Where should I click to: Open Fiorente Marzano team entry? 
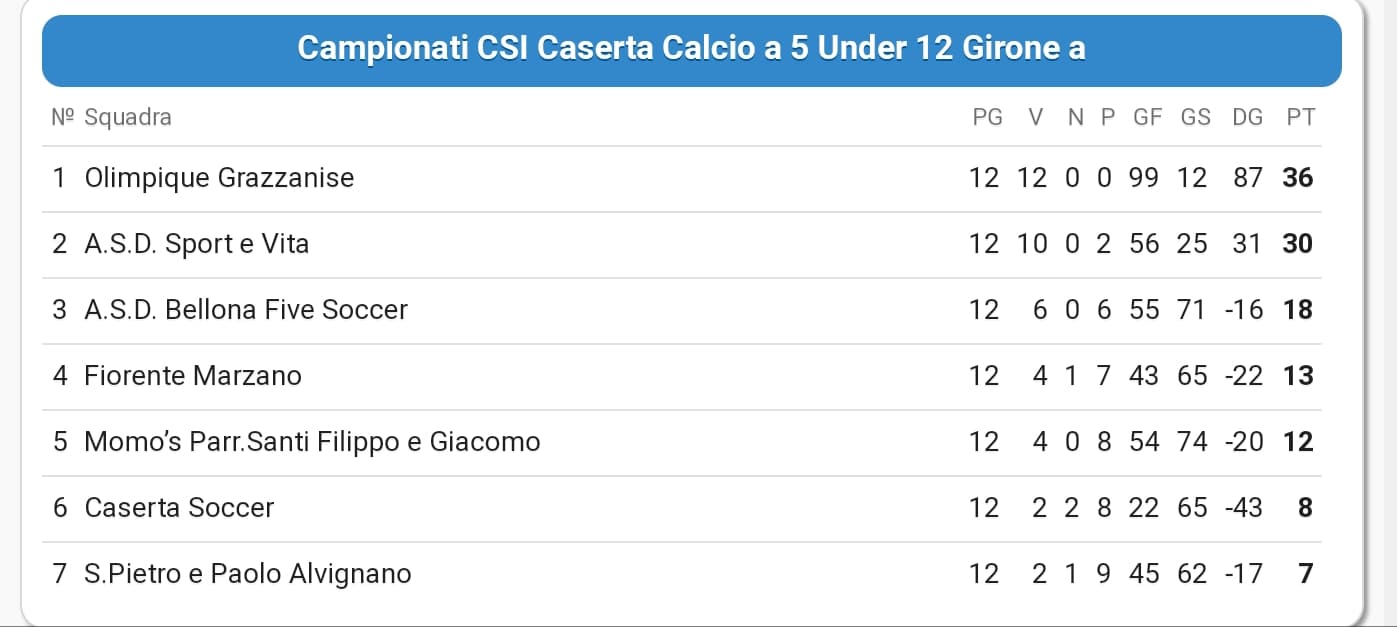point(193,376)
